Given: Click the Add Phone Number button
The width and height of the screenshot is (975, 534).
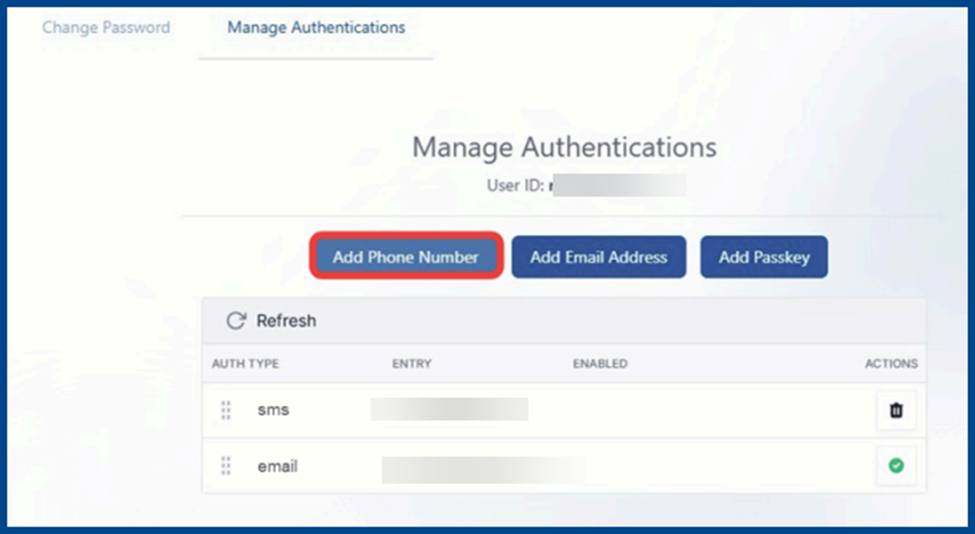Looking at the screenshot, I should (405, 257).
